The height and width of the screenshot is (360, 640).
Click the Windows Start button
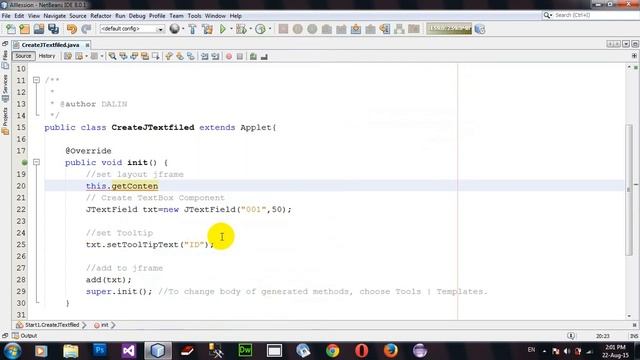point(12,351)
